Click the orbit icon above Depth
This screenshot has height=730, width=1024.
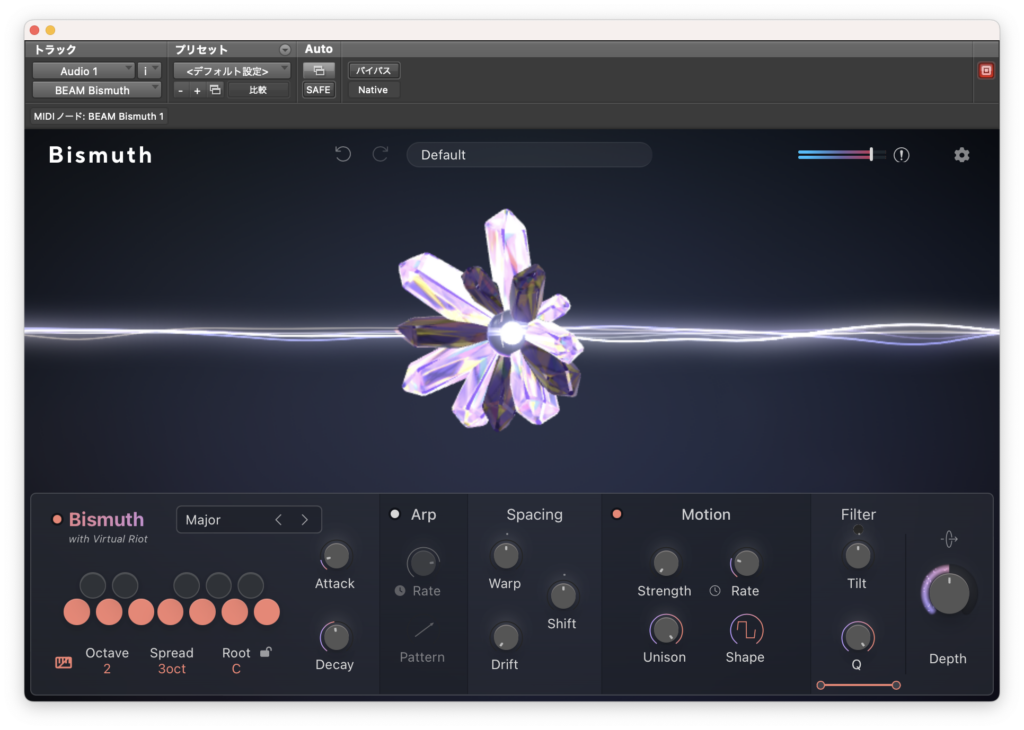tap(949, 539)
